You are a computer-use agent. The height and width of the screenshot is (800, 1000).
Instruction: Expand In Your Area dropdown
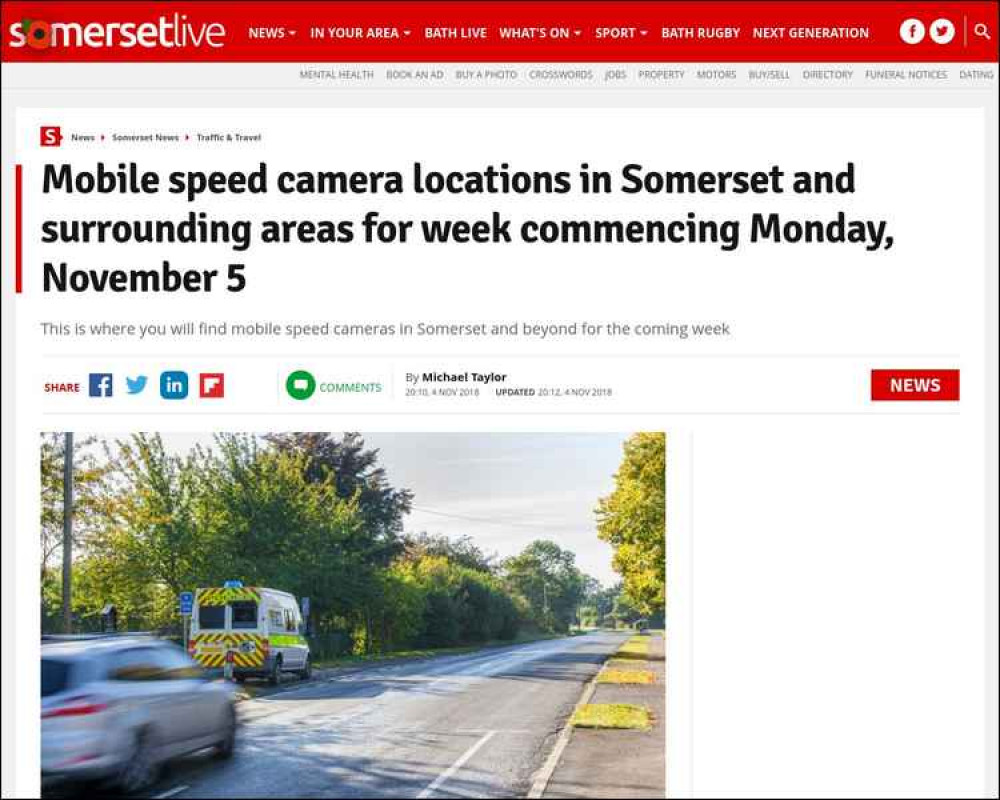(360, 33)
